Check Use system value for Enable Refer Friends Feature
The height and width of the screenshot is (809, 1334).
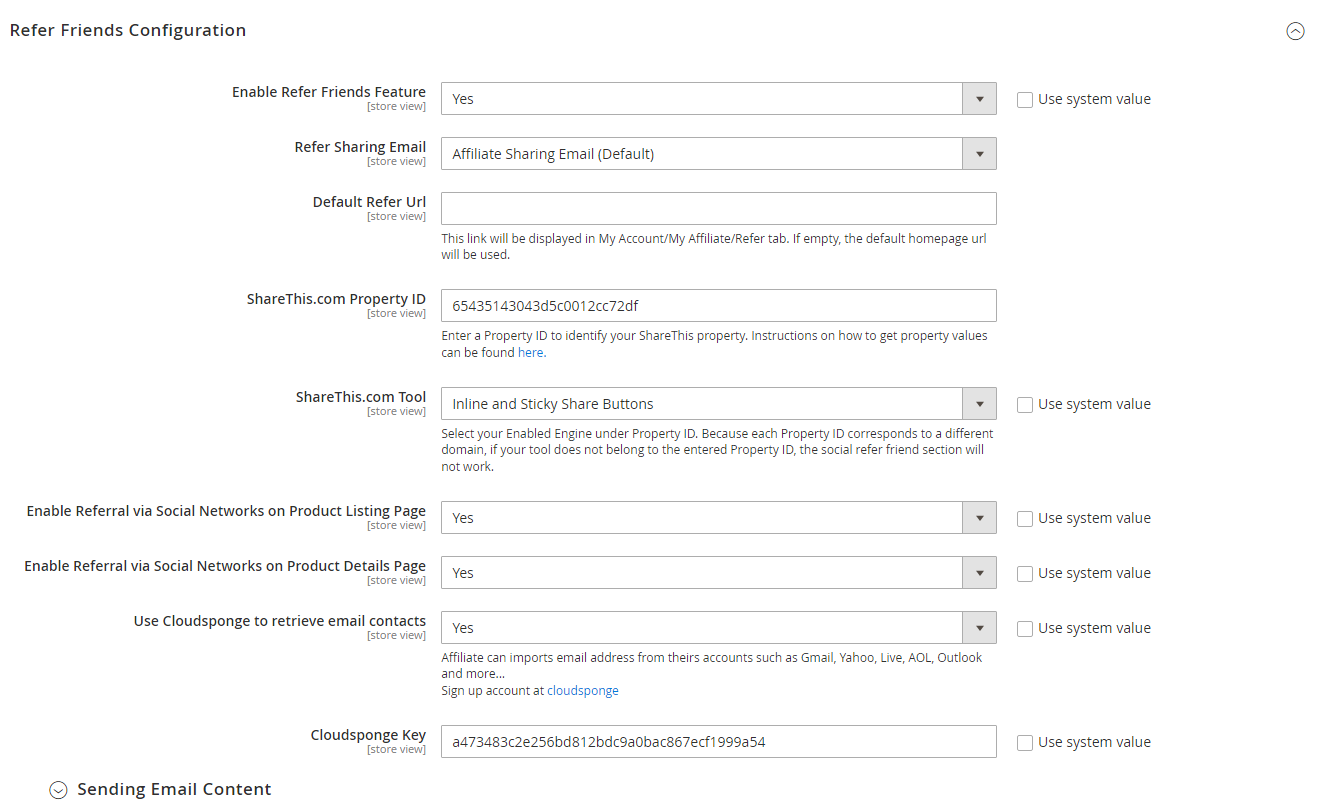coord(1025,100)
